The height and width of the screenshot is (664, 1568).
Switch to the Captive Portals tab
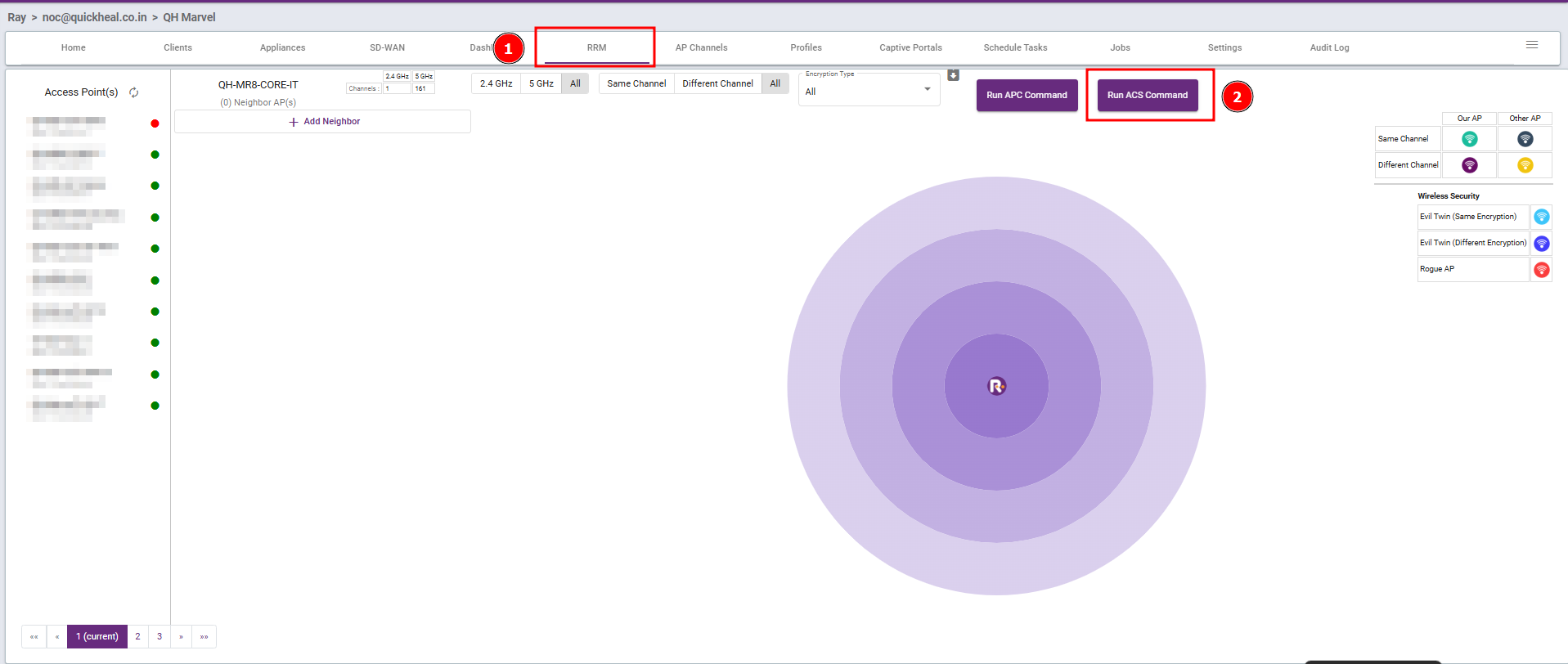click(910, 47)
